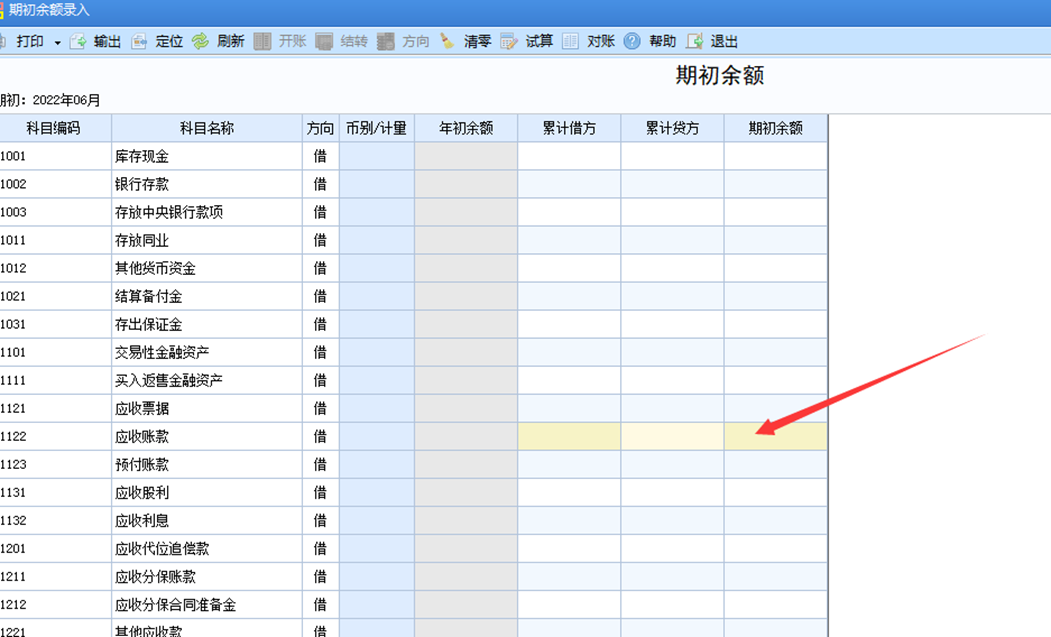Select the 库存现金 累计借方 cell
The image size is (1051, 637).
(569, 156)
